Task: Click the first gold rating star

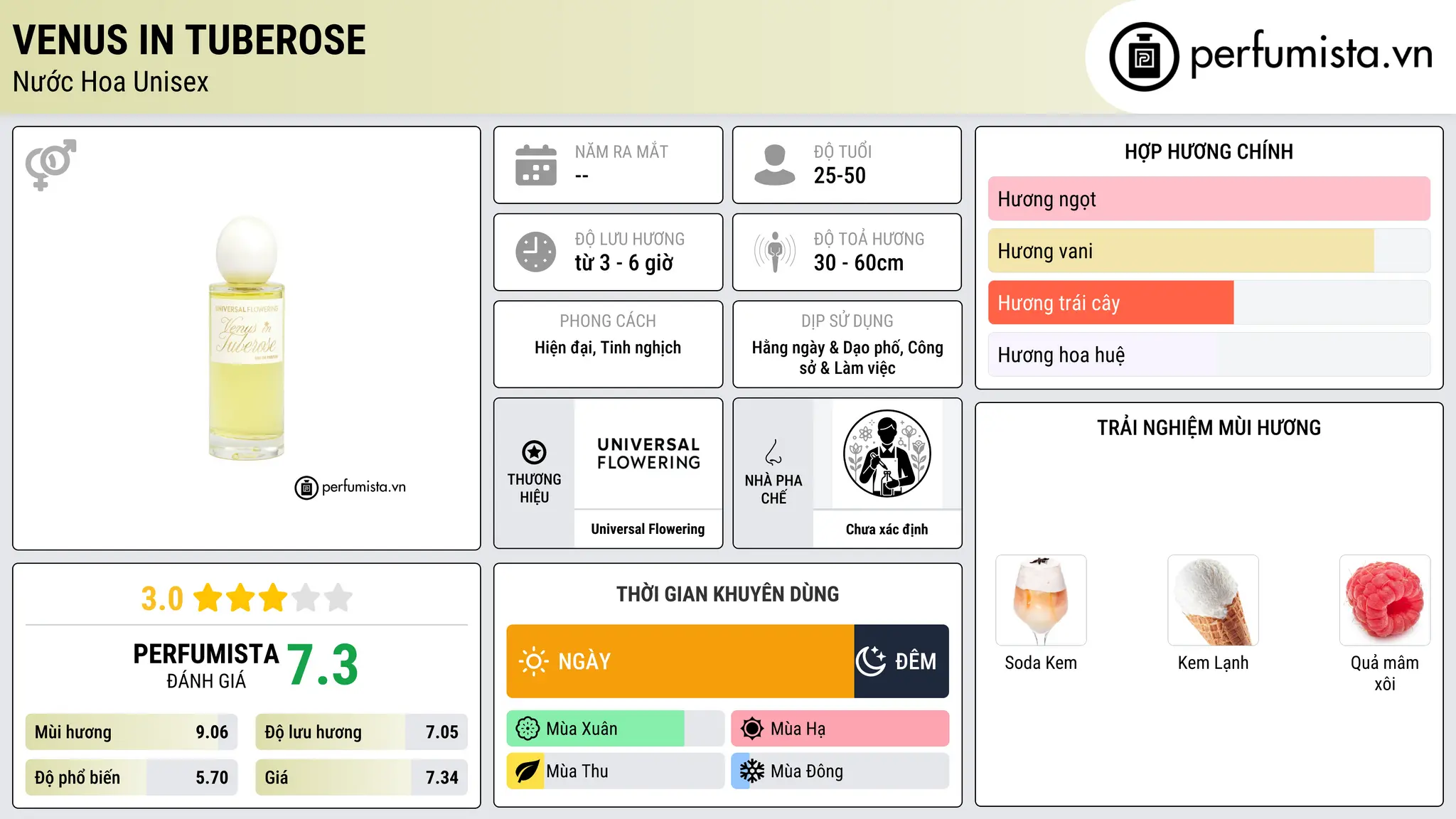Action: (208, 598)
